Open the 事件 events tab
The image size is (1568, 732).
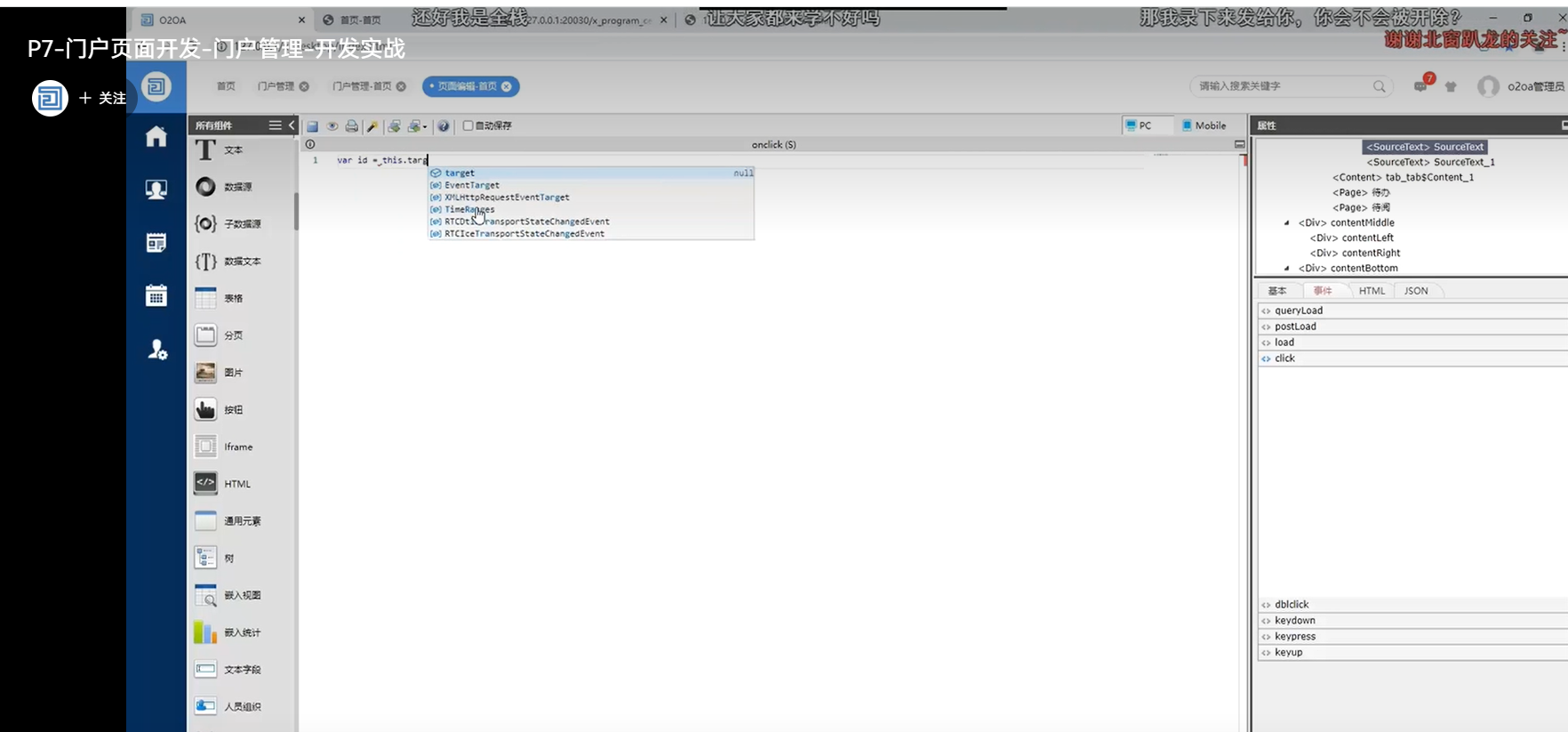point(1324,291)
